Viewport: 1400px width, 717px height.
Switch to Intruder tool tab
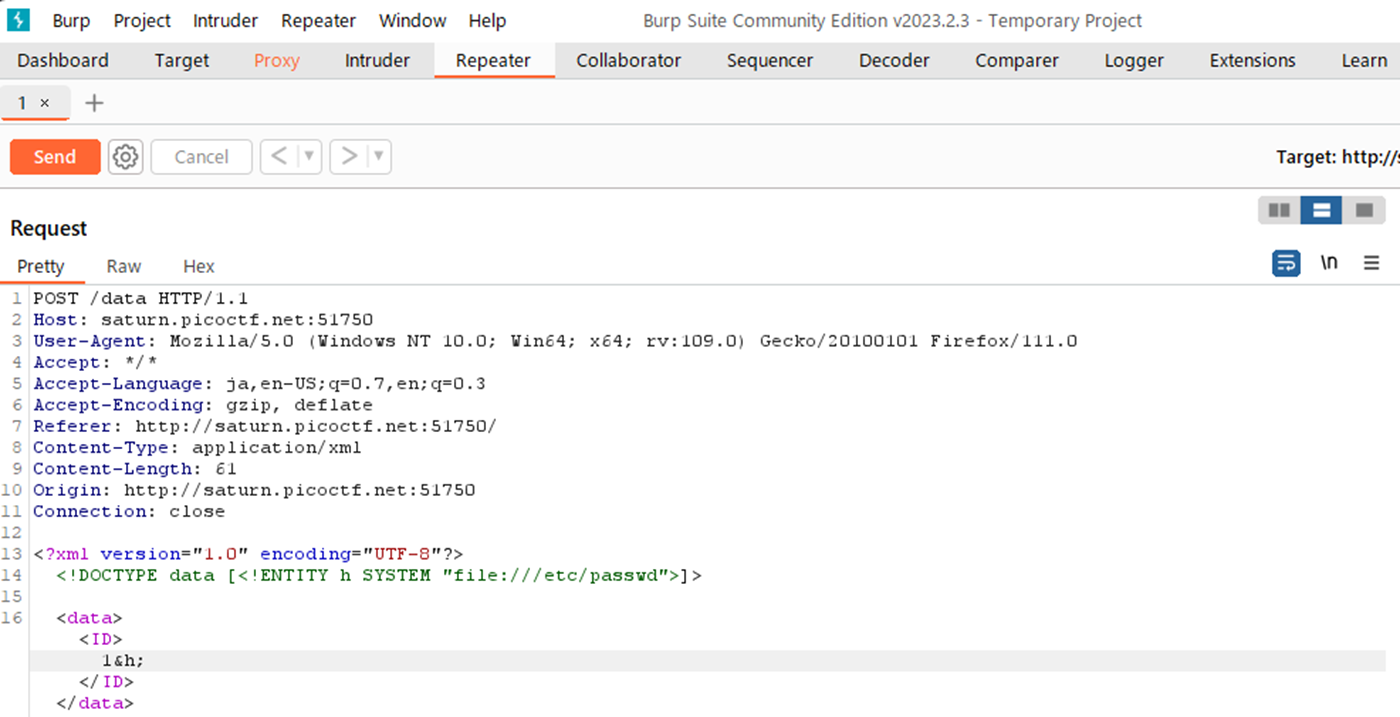pos(377,61)
